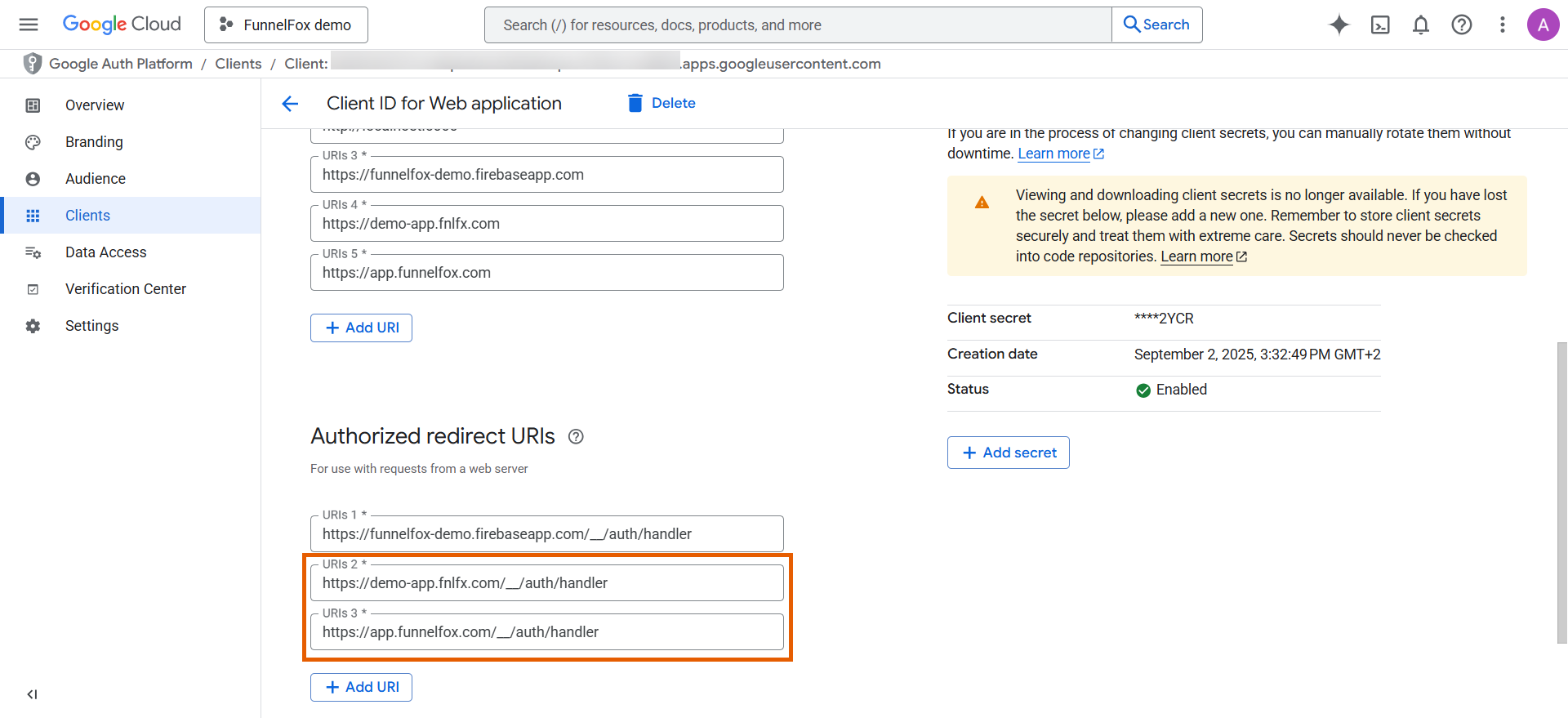This screenshot has height=718, width=1568.
Task: Go to Google Auth Platform breadcrumb
Action: [121, 64]
